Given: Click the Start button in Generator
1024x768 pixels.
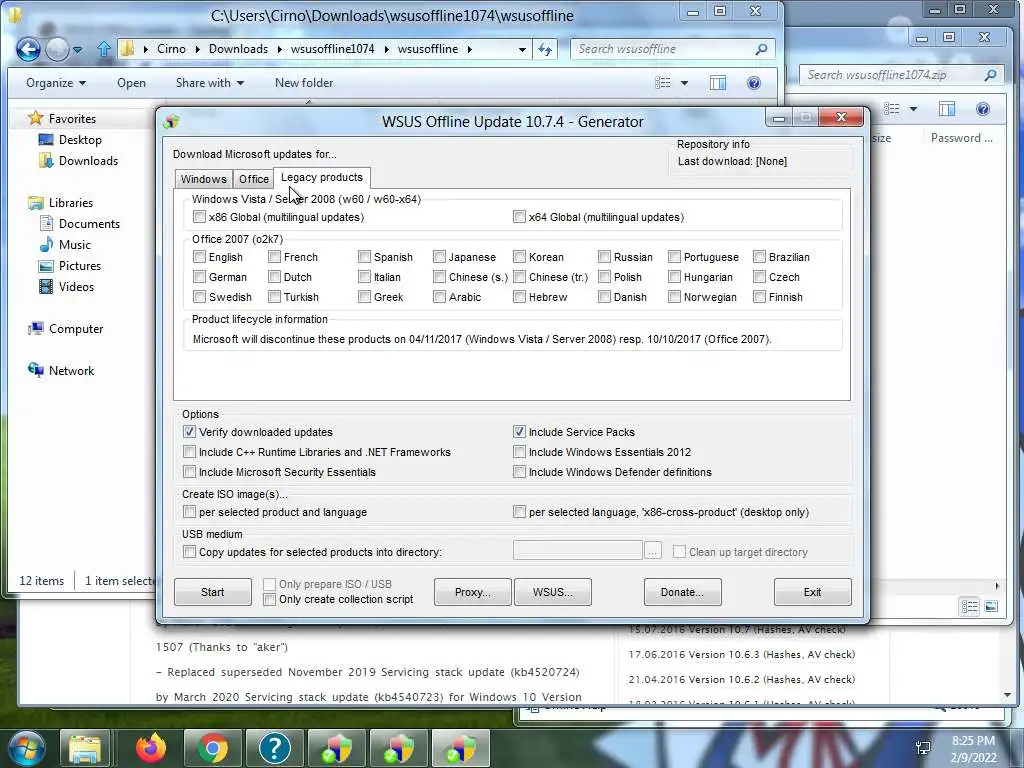Looking at the screenshot, I should tap(212, 592).
